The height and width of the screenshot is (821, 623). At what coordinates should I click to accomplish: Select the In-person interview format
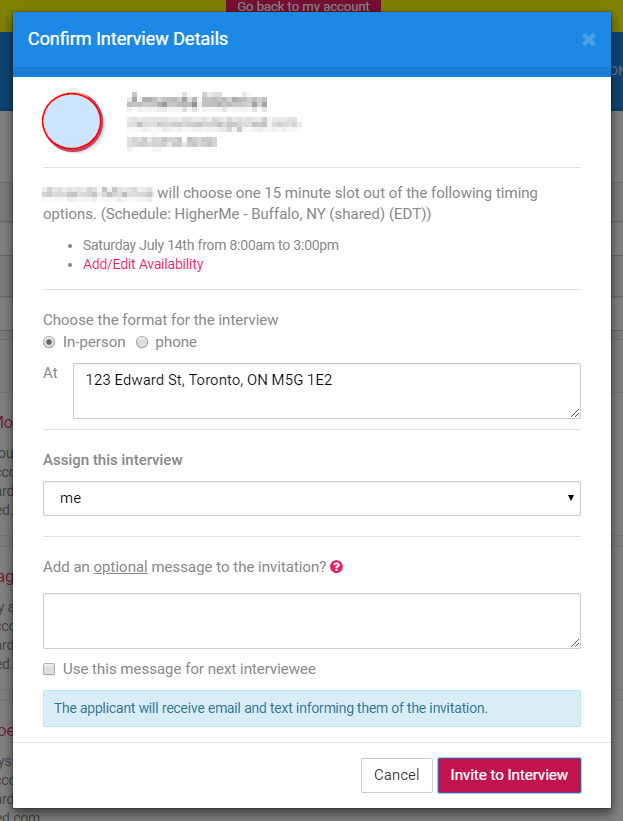coord(49,342)
